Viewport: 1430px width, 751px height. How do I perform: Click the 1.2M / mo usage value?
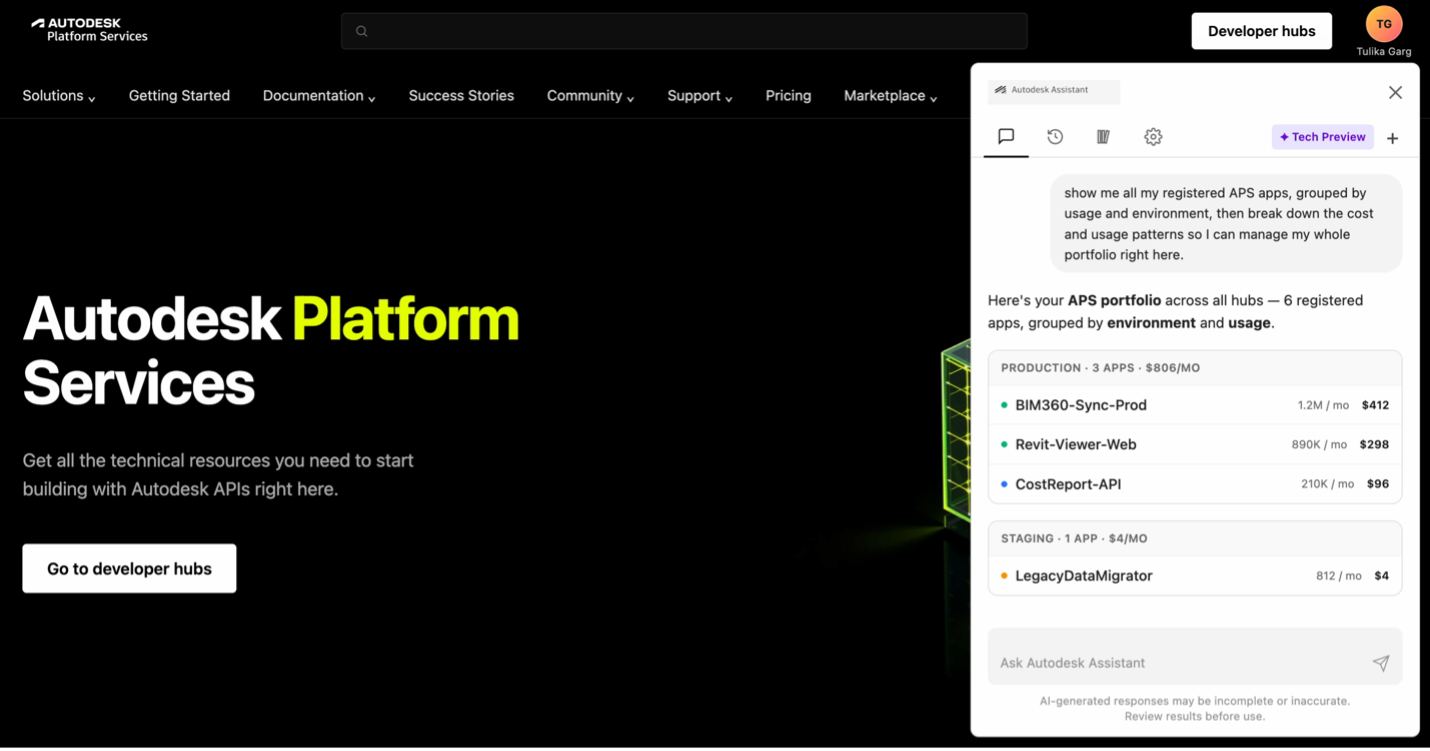tap(1322, 405)
